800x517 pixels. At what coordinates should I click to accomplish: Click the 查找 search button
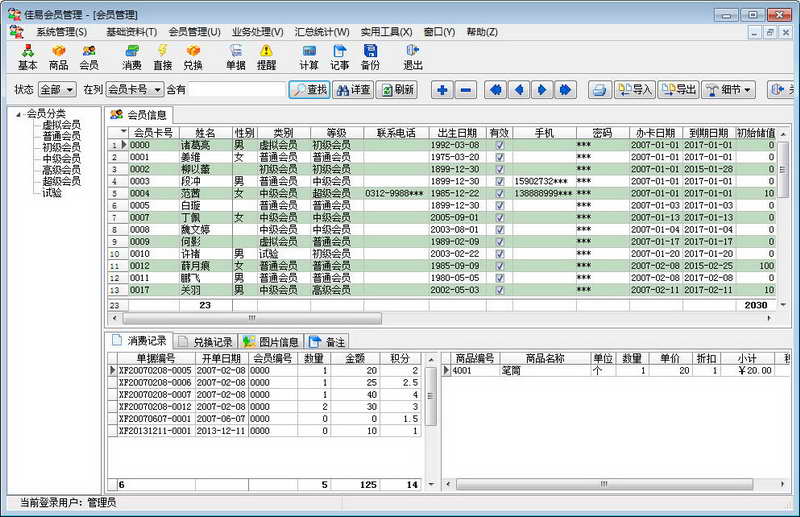point(310,90)
